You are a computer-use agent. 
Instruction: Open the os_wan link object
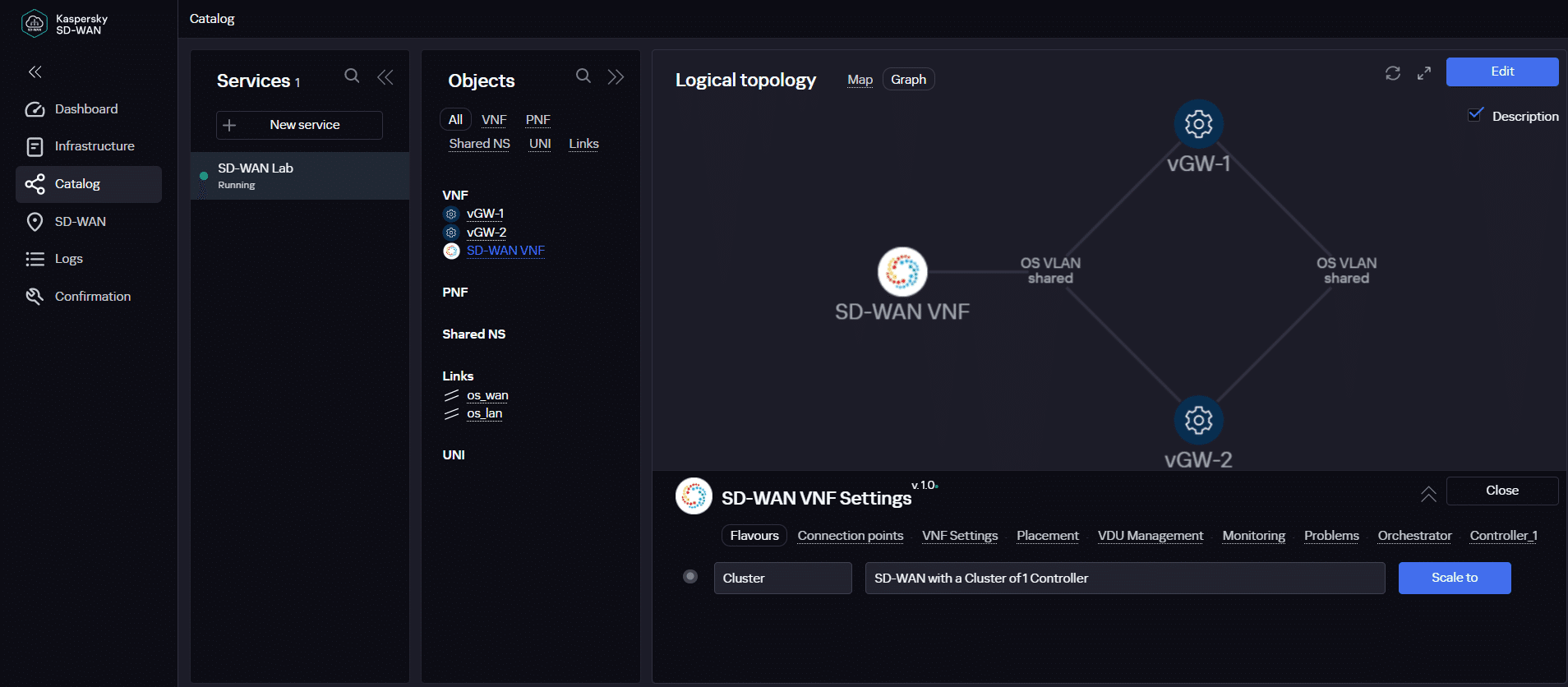pyautogui.click(x=487, y=395)
